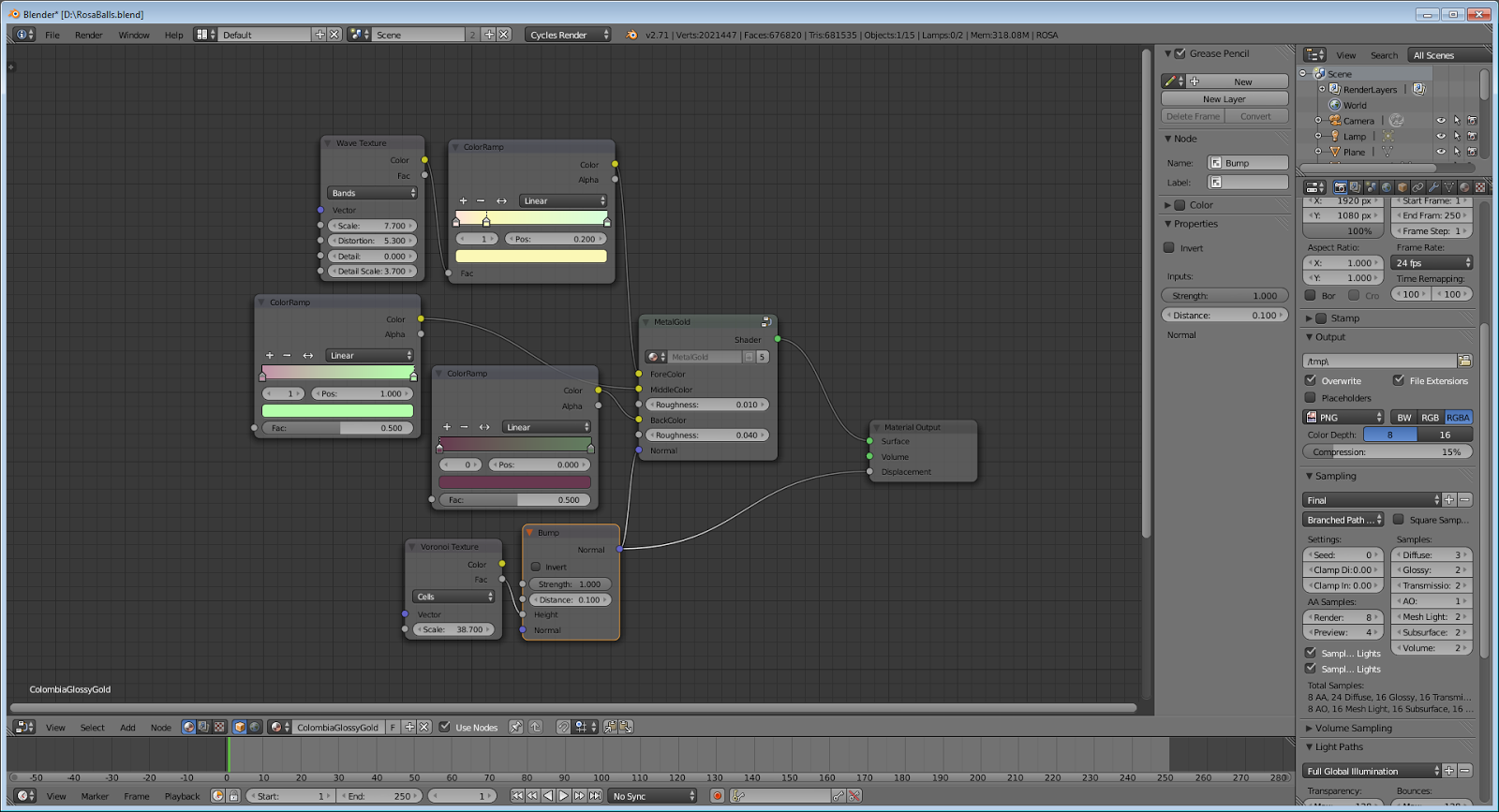1499x812 pixels.
Task: Click the auto keyframe record button
Action: point(718,796)
